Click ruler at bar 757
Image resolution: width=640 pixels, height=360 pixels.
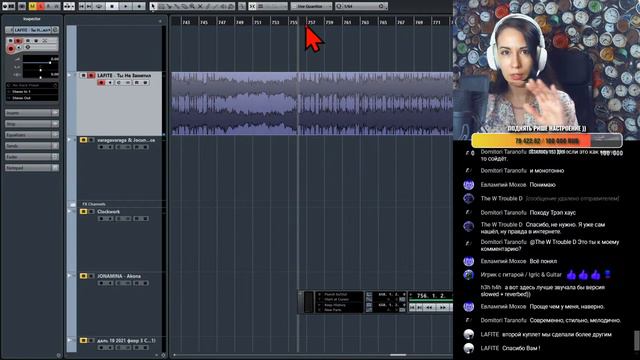(311, 22)
